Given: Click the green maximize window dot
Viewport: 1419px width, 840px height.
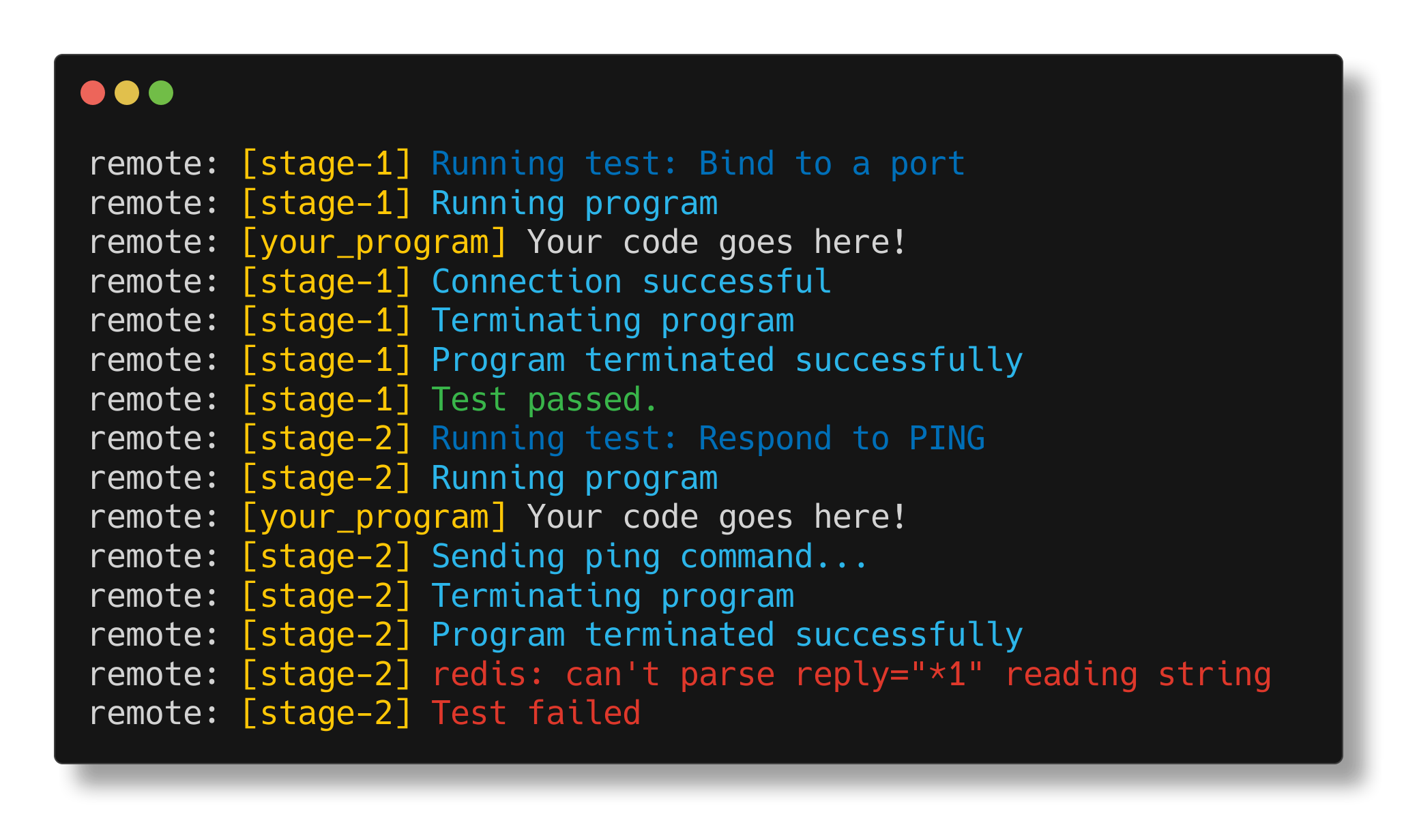Looking at the screenshot, I should coord(161,93).
